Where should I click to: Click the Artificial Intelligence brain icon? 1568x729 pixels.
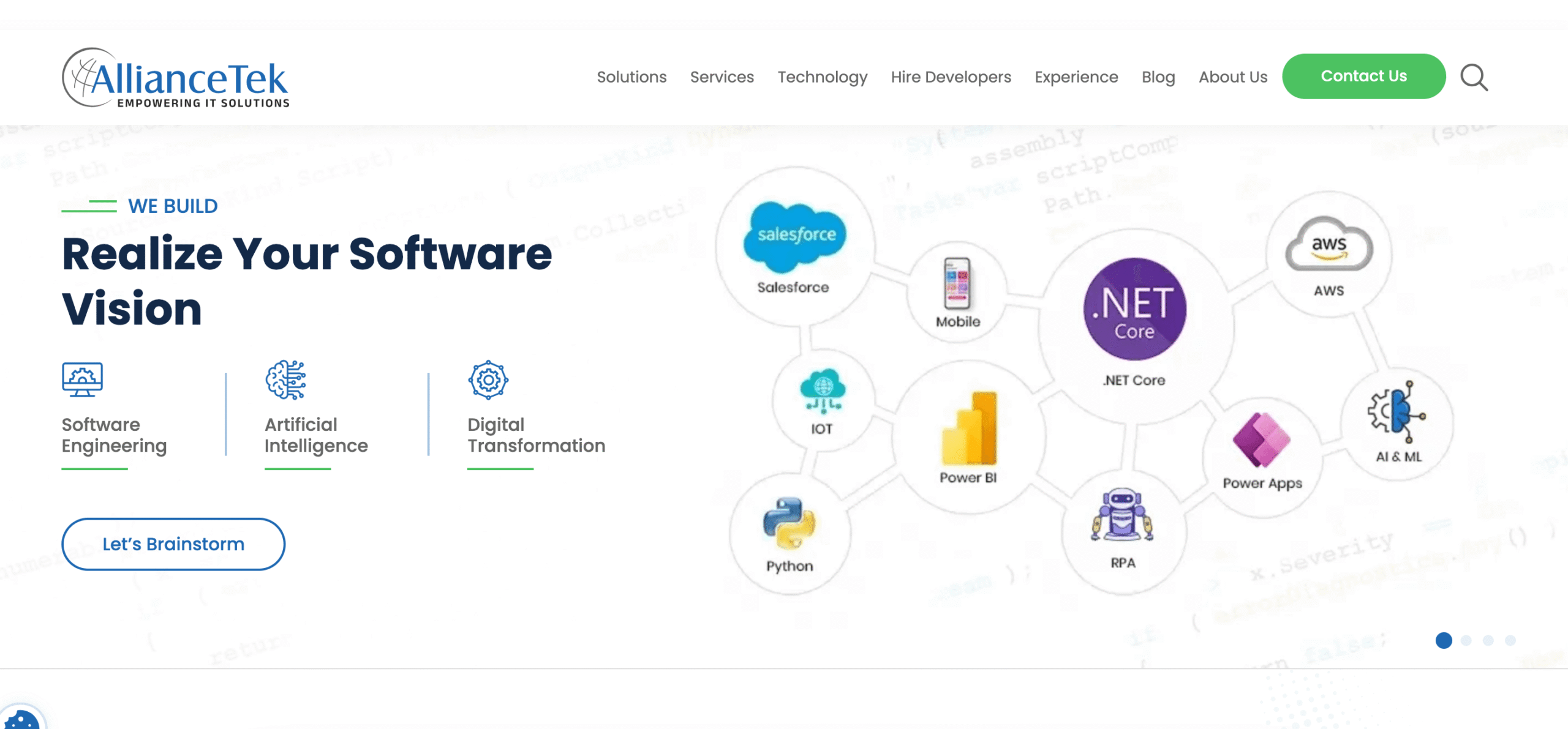285,379
